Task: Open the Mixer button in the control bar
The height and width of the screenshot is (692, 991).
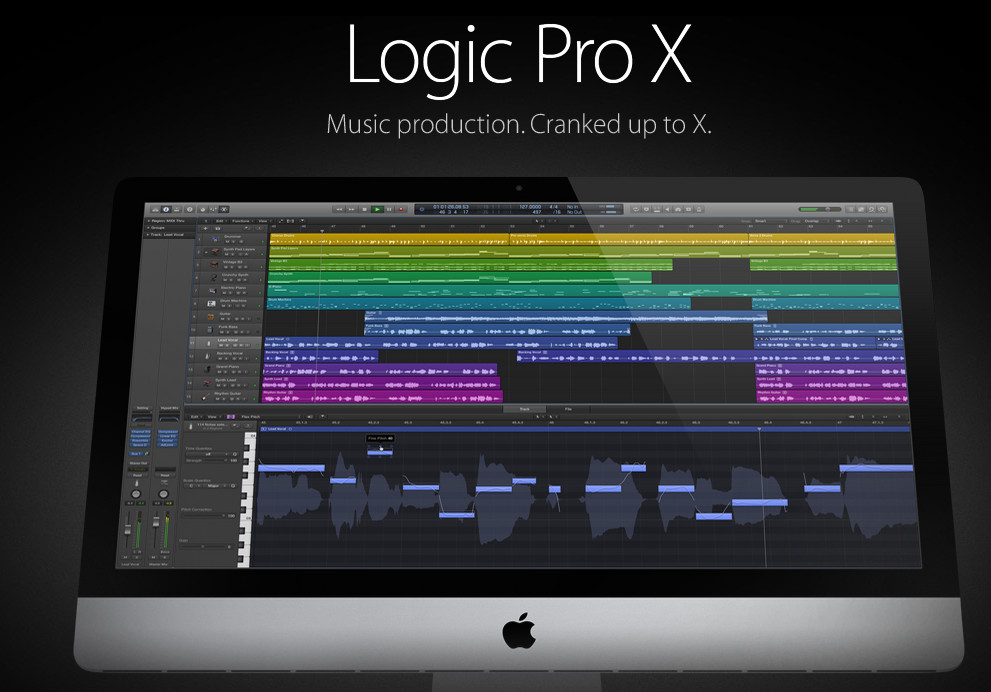Action: point(213,210)
